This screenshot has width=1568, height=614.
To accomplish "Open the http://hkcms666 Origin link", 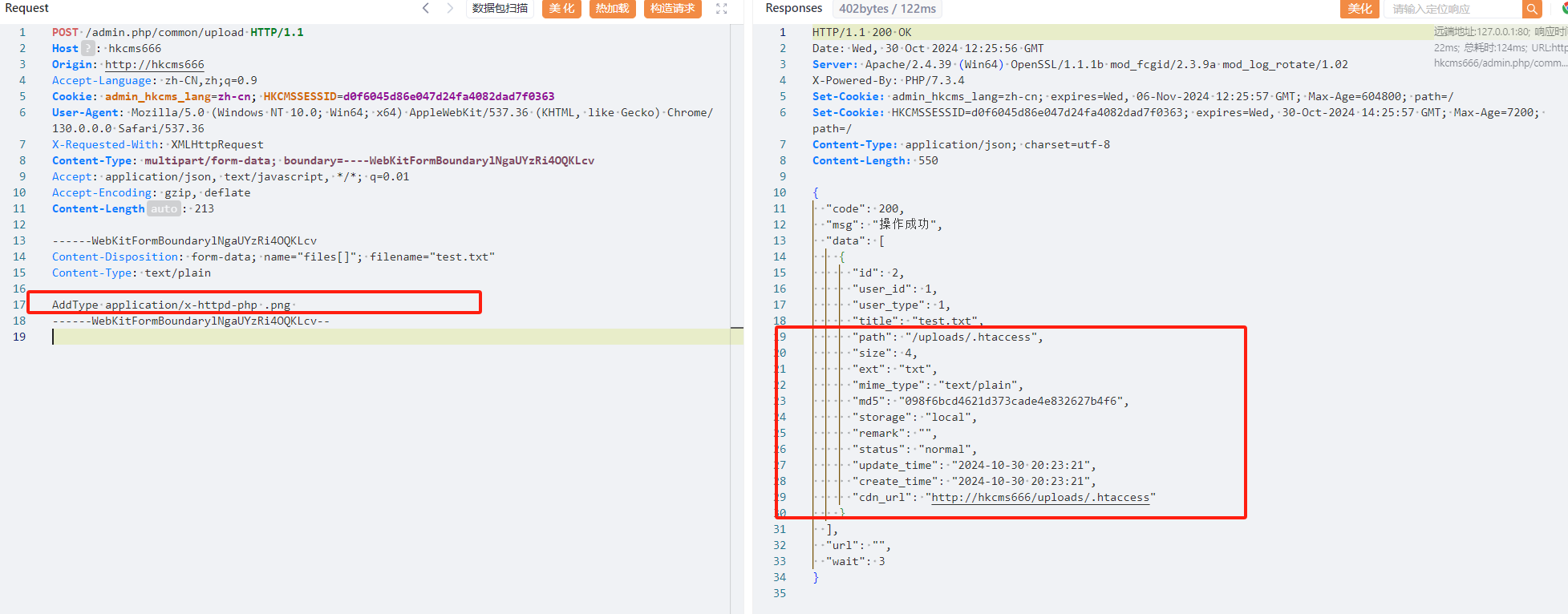I will coord(154,64).
